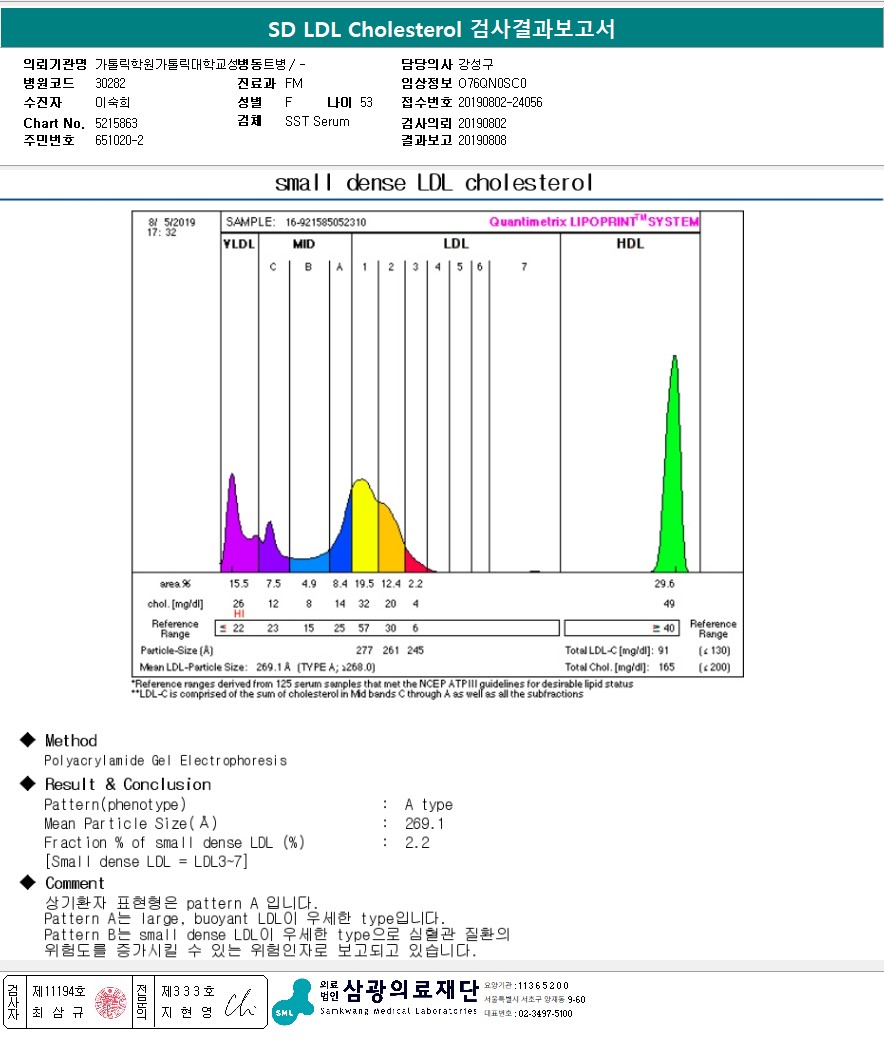Click the Chart No. value '5215863'
This screenshot has width=884, height=1040.
pyautogui.click(x=116, y=123)
